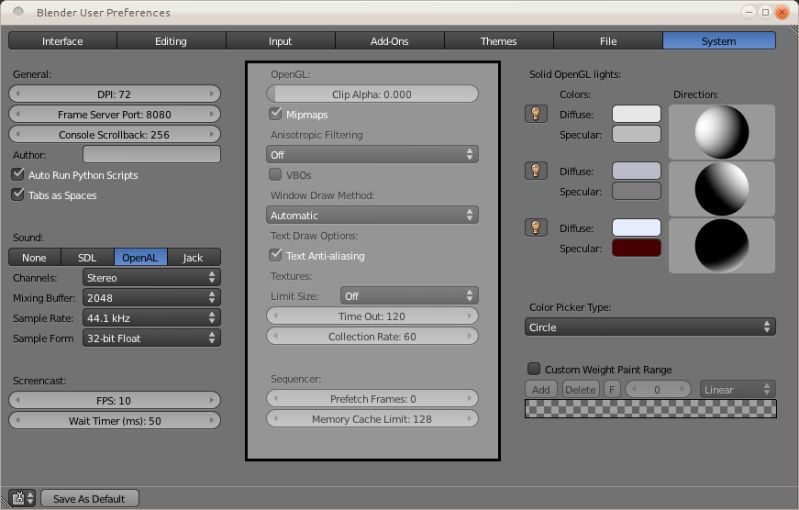Click the color ramp F flip button
Image resolution: width=799 pixels, height=510 pixels.
(612, 390)
